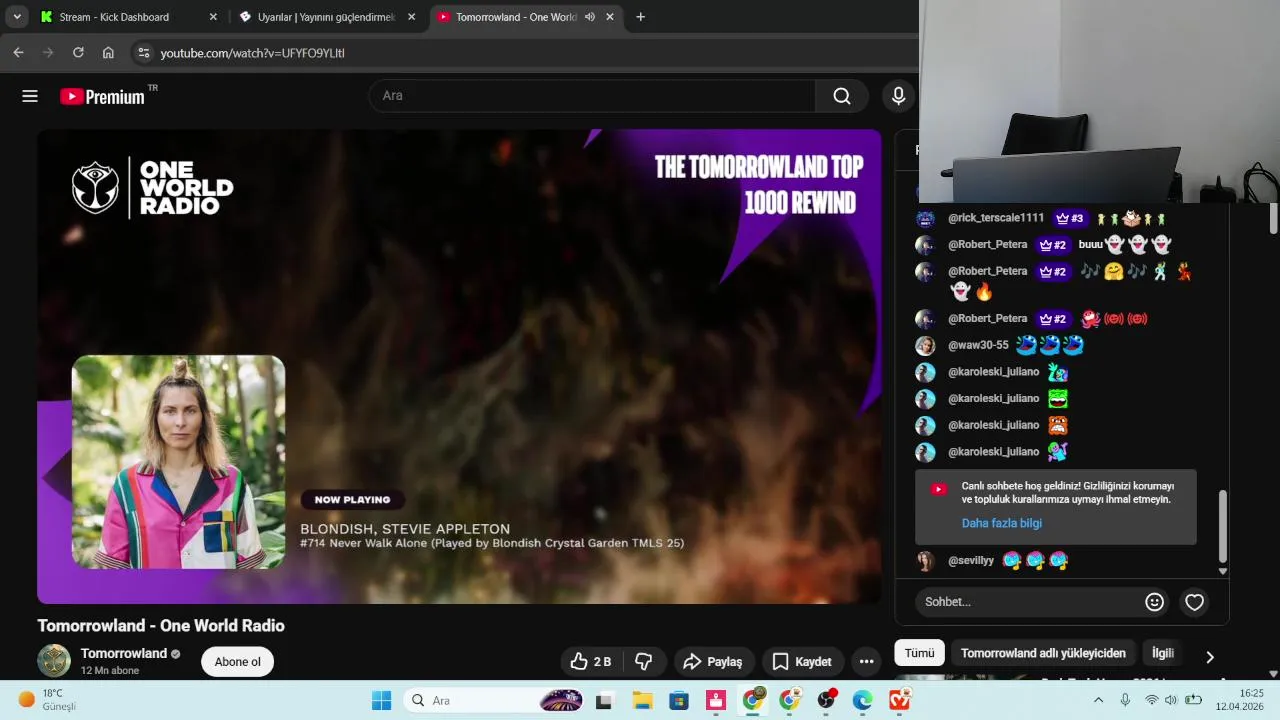Mute the Tomorrowland tab audio icon

(x=590, y=17)
